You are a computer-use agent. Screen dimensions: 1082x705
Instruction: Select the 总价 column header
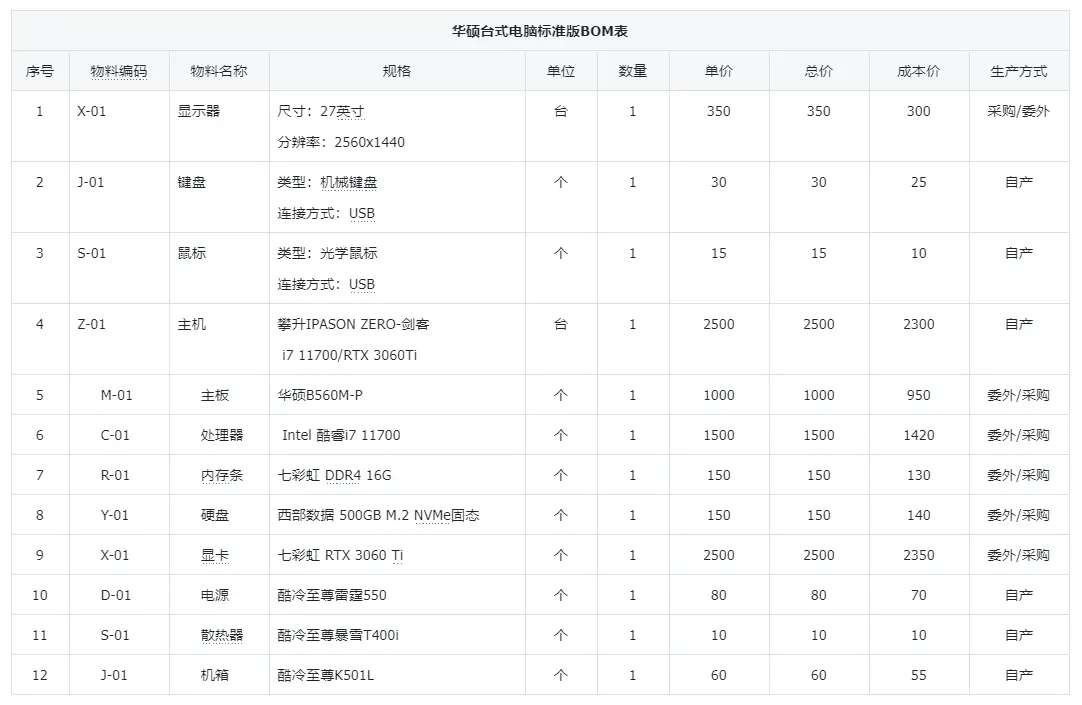(818, 71)
